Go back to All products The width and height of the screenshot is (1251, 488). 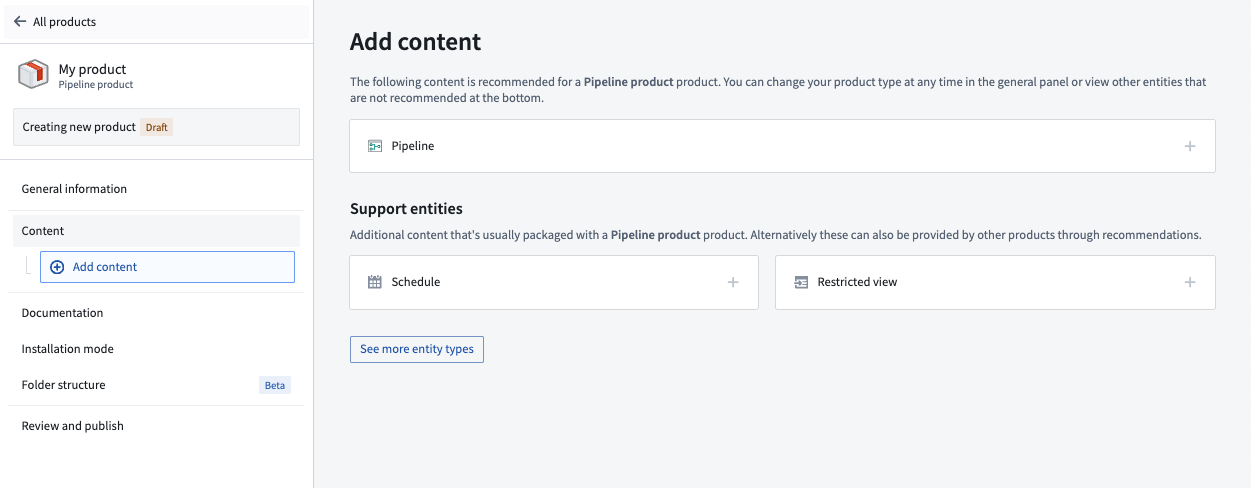coord(157,21)
